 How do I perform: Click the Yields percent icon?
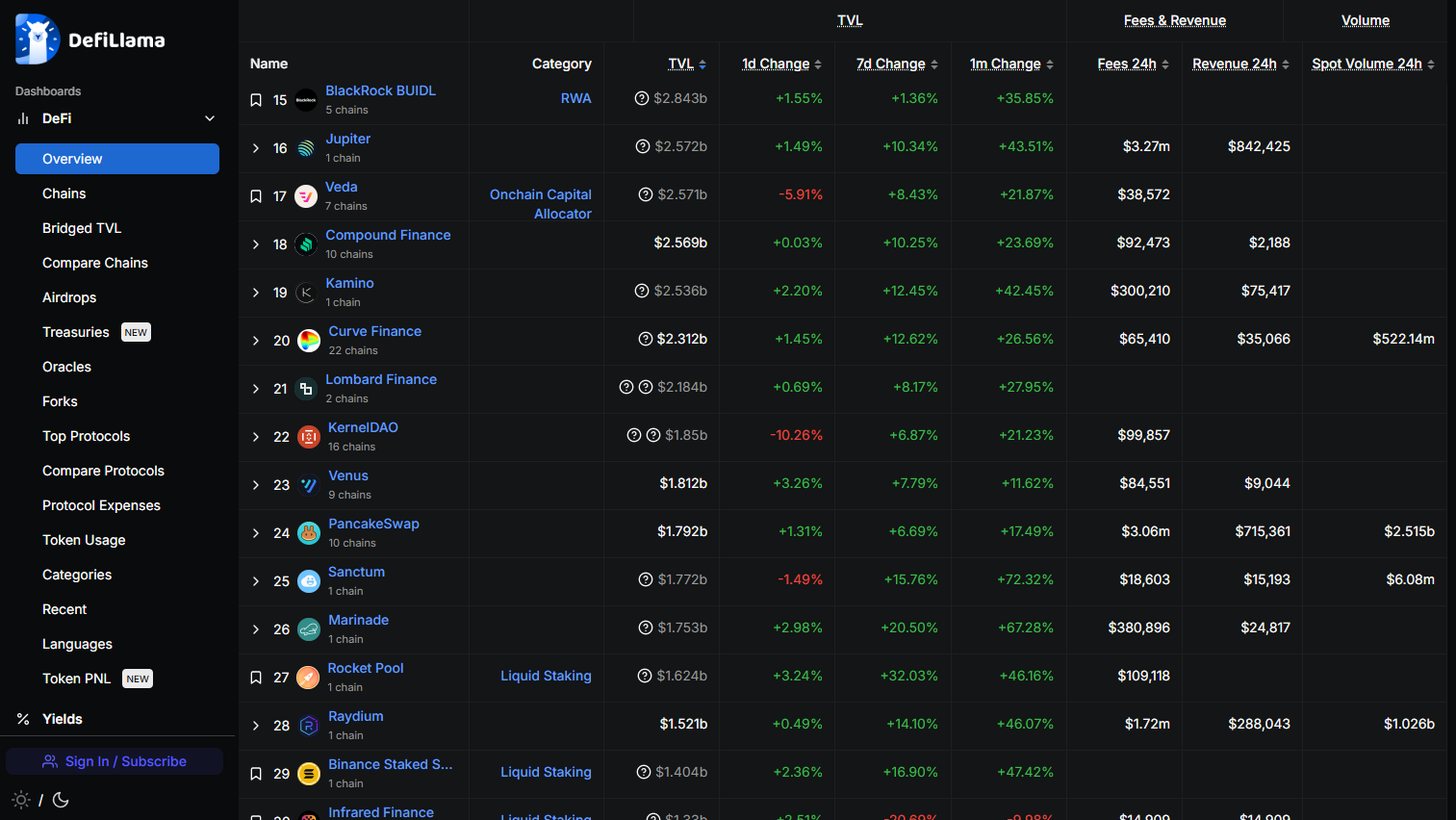click(x=23, y=719)
